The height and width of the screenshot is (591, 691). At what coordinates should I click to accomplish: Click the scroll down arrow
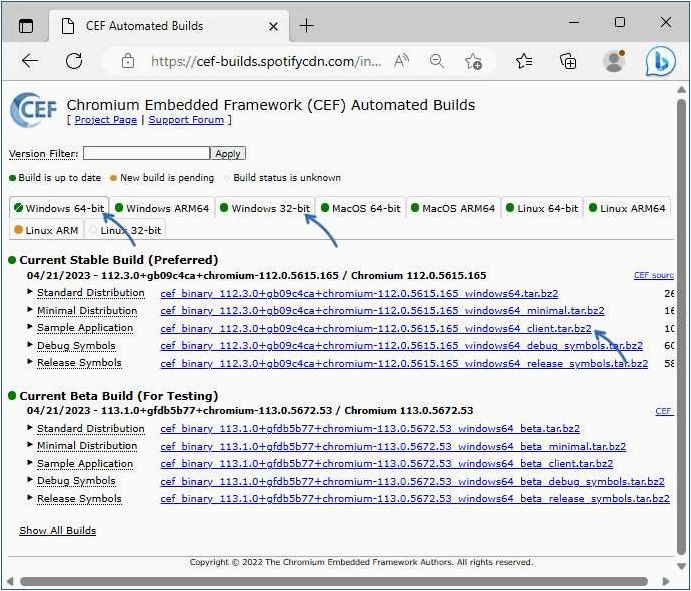pos(681,566)
